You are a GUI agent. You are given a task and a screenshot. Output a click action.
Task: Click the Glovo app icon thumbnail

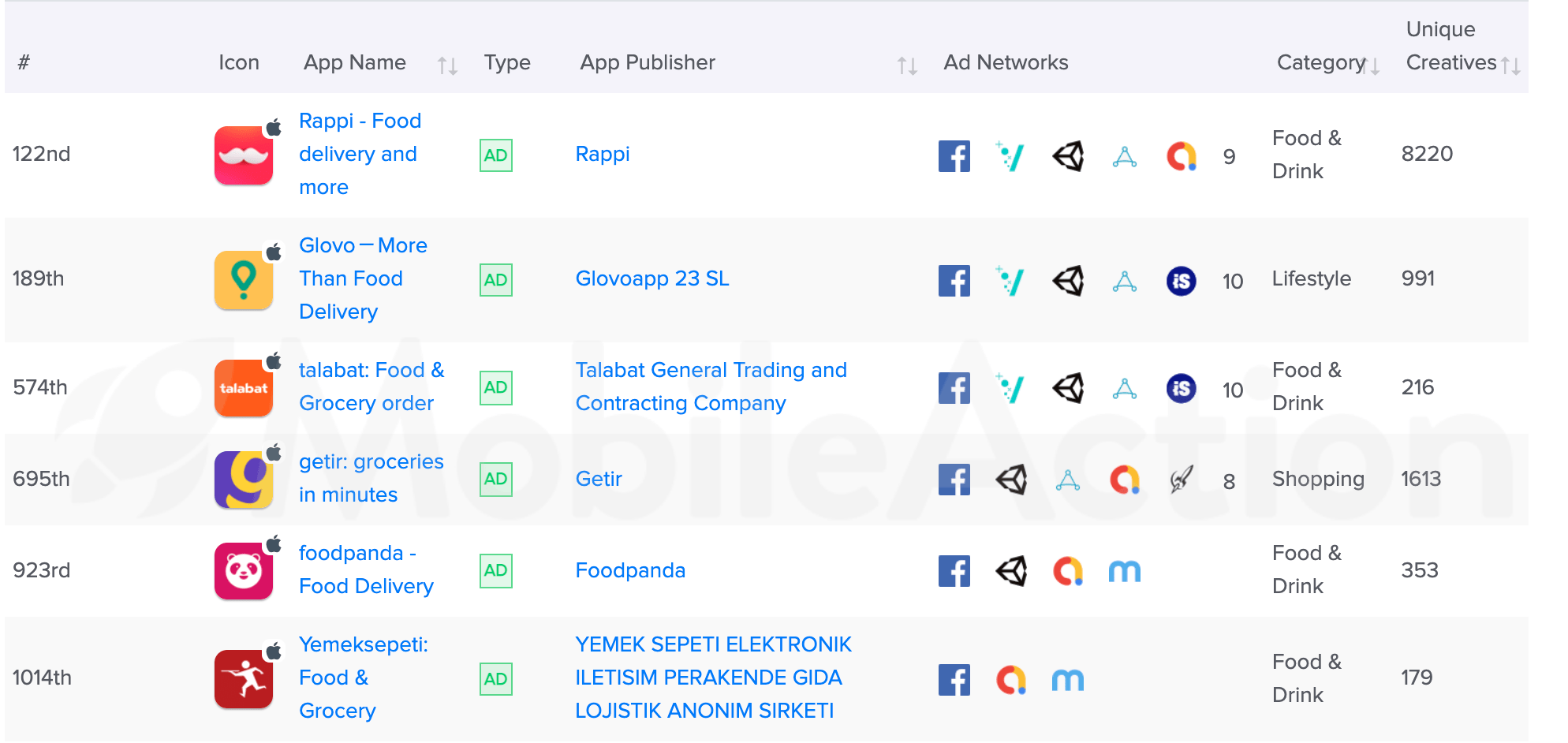[x=244, y=280]
